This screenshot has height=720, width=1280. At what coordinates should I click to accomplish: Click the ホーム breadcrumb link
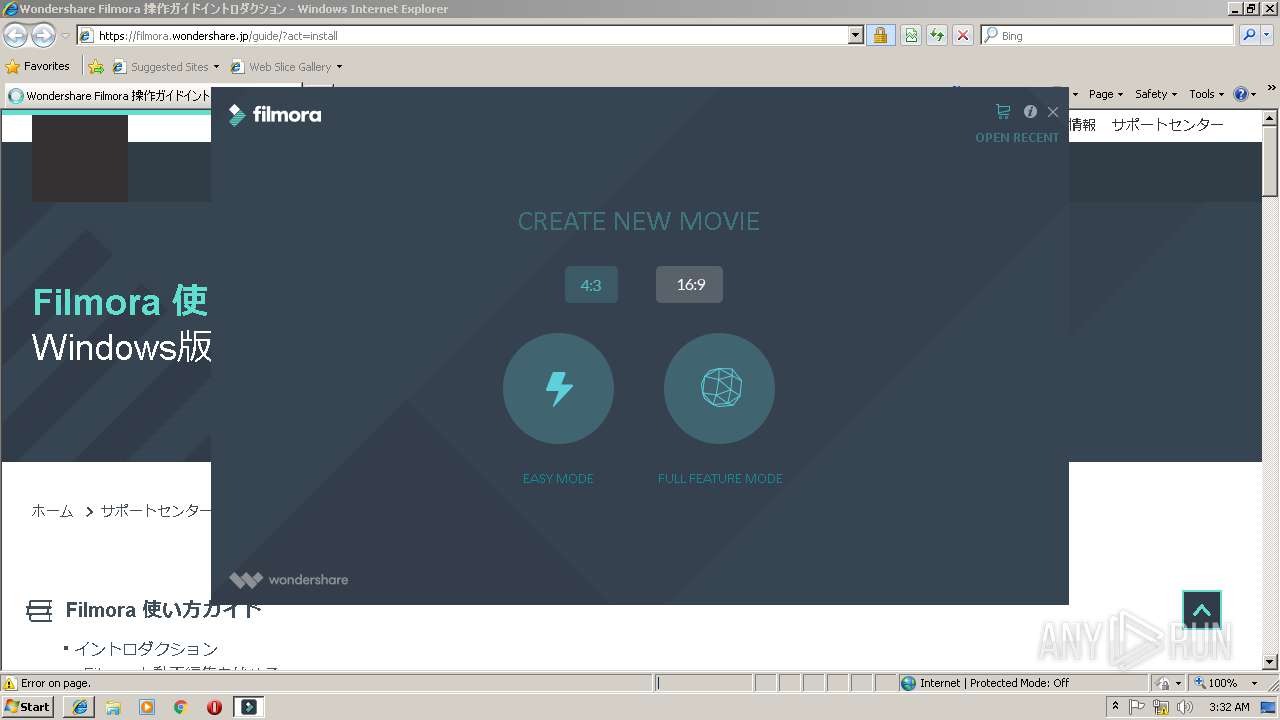coord(52,511)
